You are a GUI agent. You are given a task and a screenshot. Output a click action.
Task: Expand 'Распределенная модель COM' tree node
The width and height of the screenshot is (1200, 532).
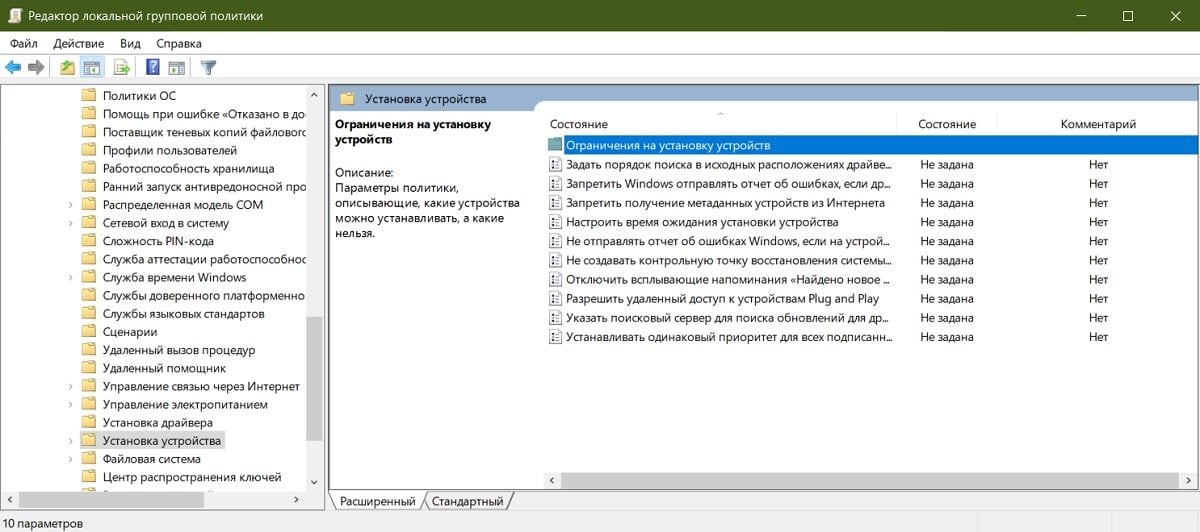click(70, 205)
